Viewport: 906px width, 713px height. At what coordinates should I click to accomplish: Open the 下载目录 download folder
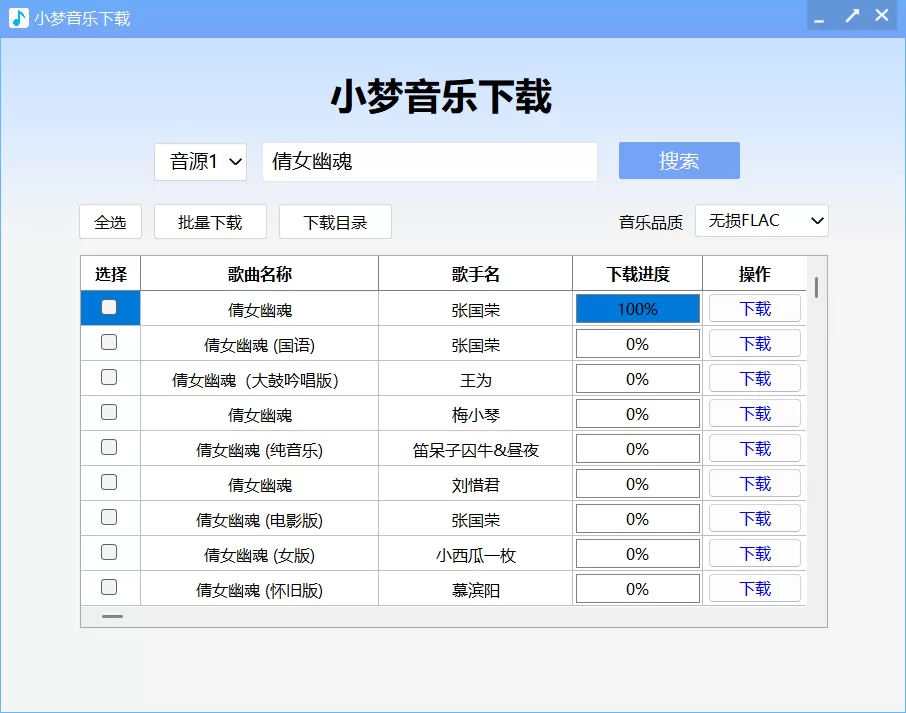pyautogui.click(x=335, y=221)
